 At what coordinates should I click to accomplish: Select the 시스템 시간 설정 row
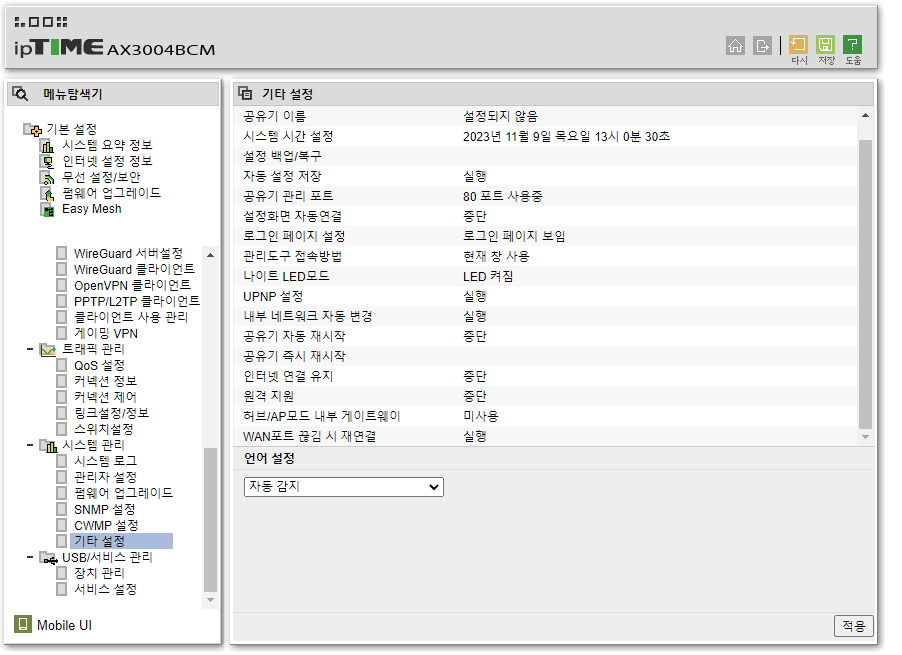pos(545,136)
